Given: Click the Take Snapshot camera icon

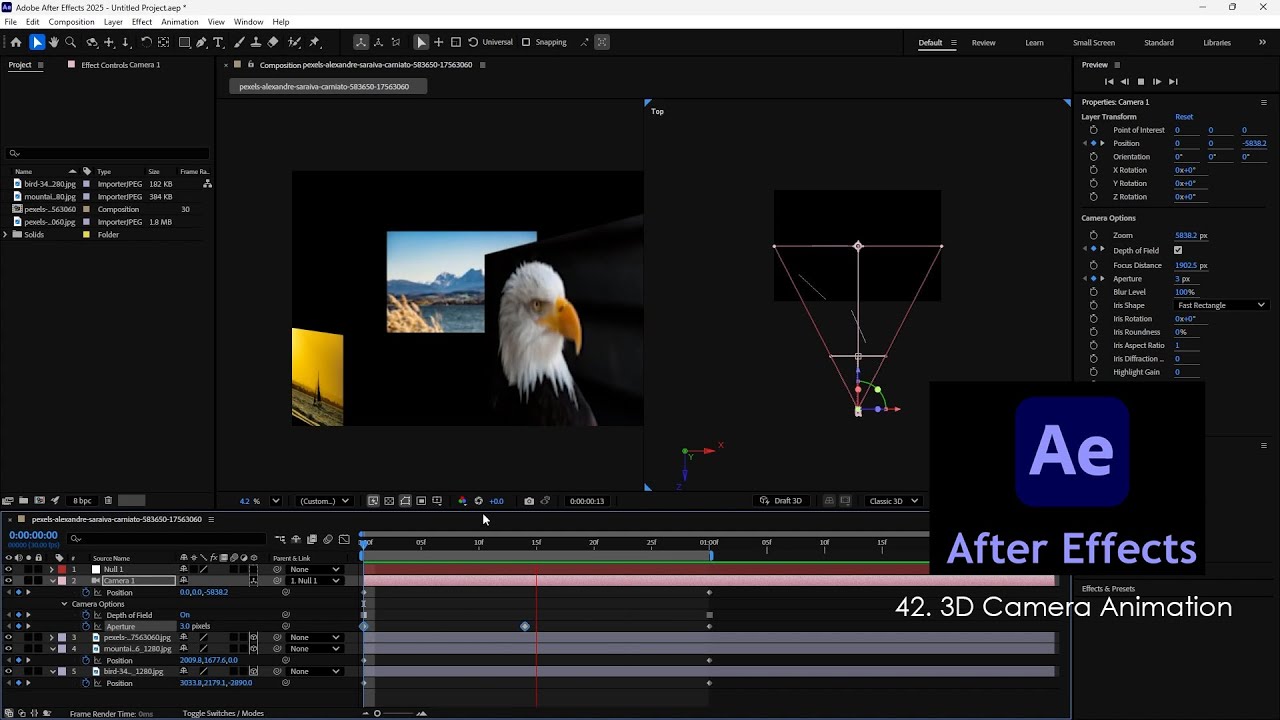Looking at the screenshot, I should coord(529,501).
